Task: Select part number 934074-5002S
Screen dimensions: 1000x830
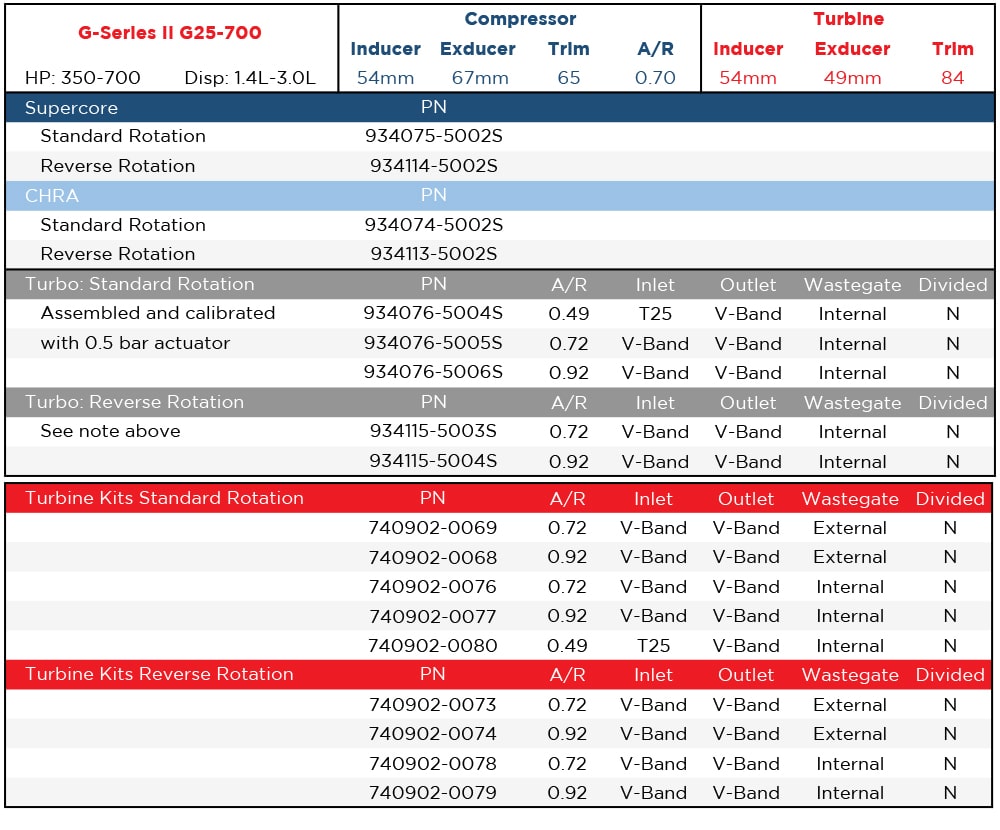Action: pyautogui.click(x=434, y=225)
